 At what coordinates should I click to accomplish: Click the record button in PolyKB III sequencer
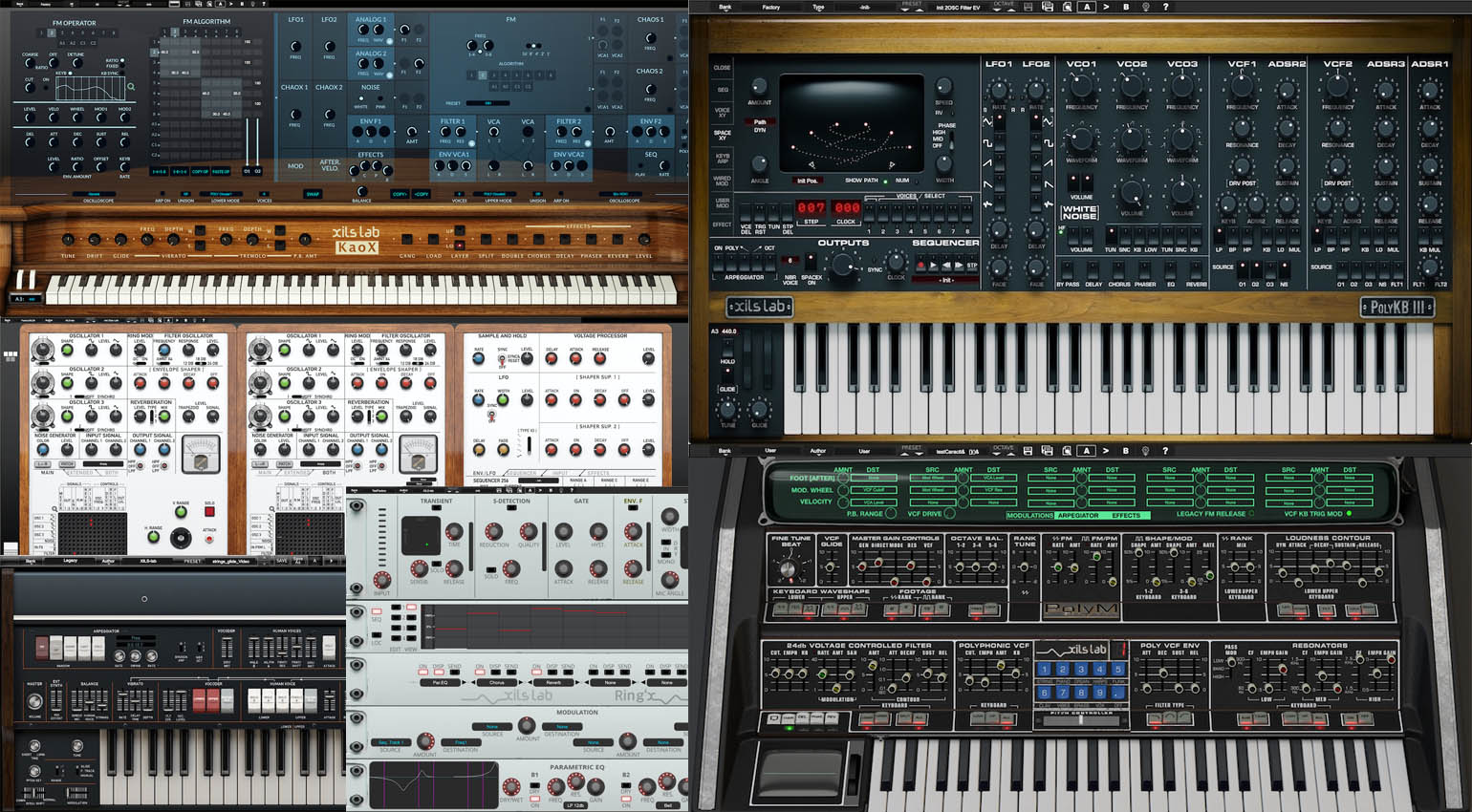pos(921,266)
